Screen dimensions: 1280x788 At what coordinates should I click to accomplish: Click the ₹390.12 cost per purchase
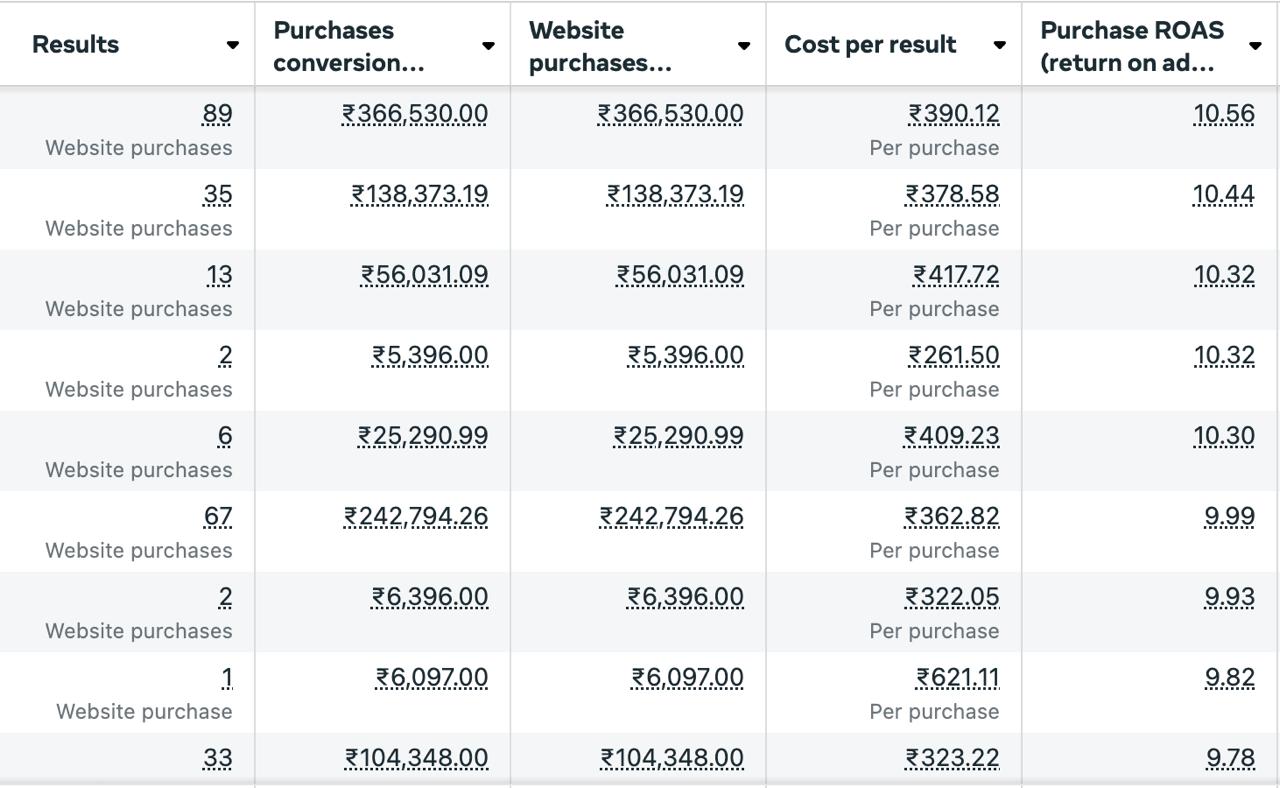[953, 114]
